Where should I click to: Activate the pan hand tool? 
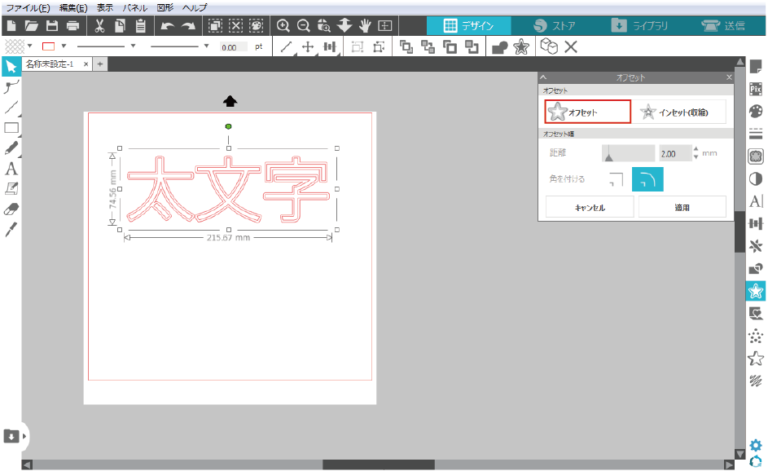pyautogui.click(x=365, y=25)
